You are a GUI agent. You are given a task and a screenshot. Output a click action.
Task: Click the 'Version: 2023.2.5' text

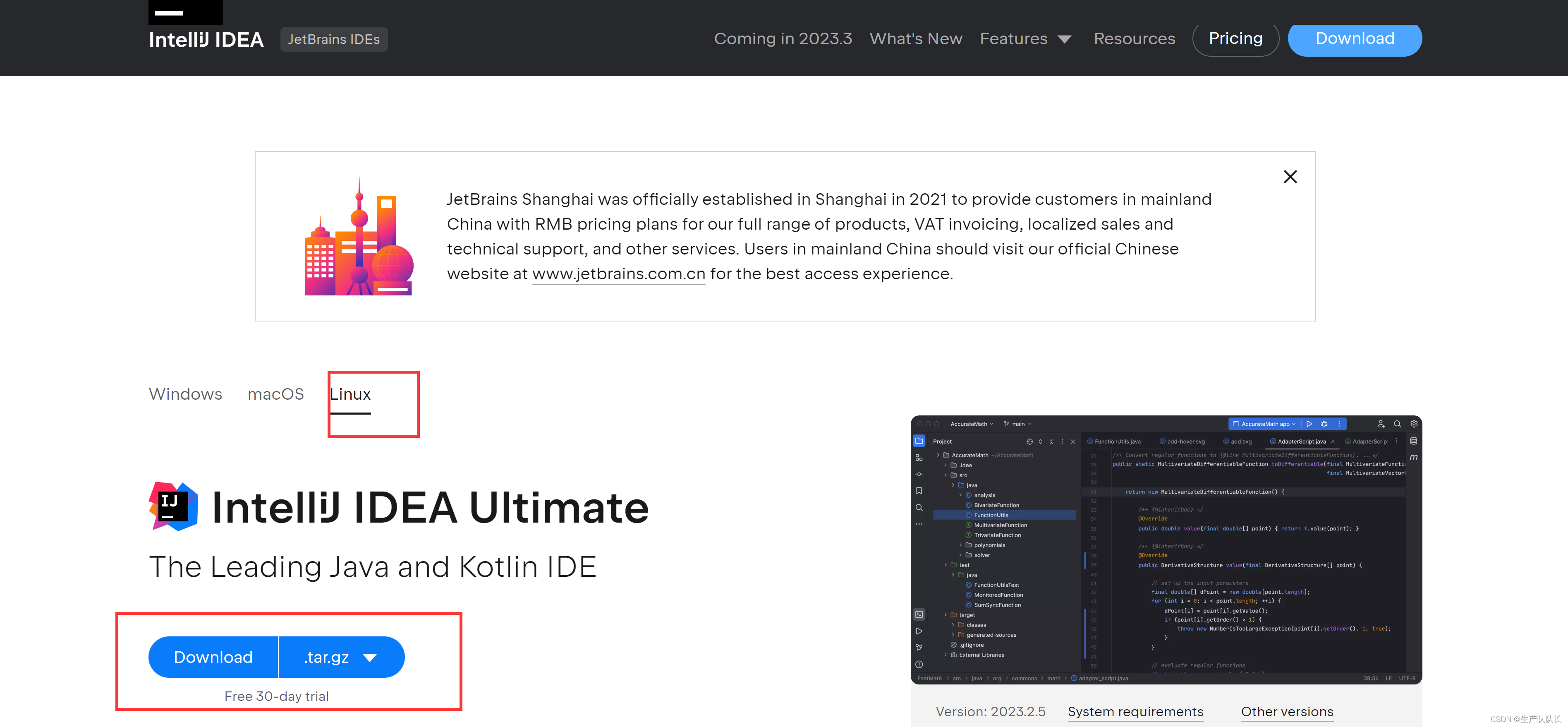pyautogui.click(x=990, y=712)
